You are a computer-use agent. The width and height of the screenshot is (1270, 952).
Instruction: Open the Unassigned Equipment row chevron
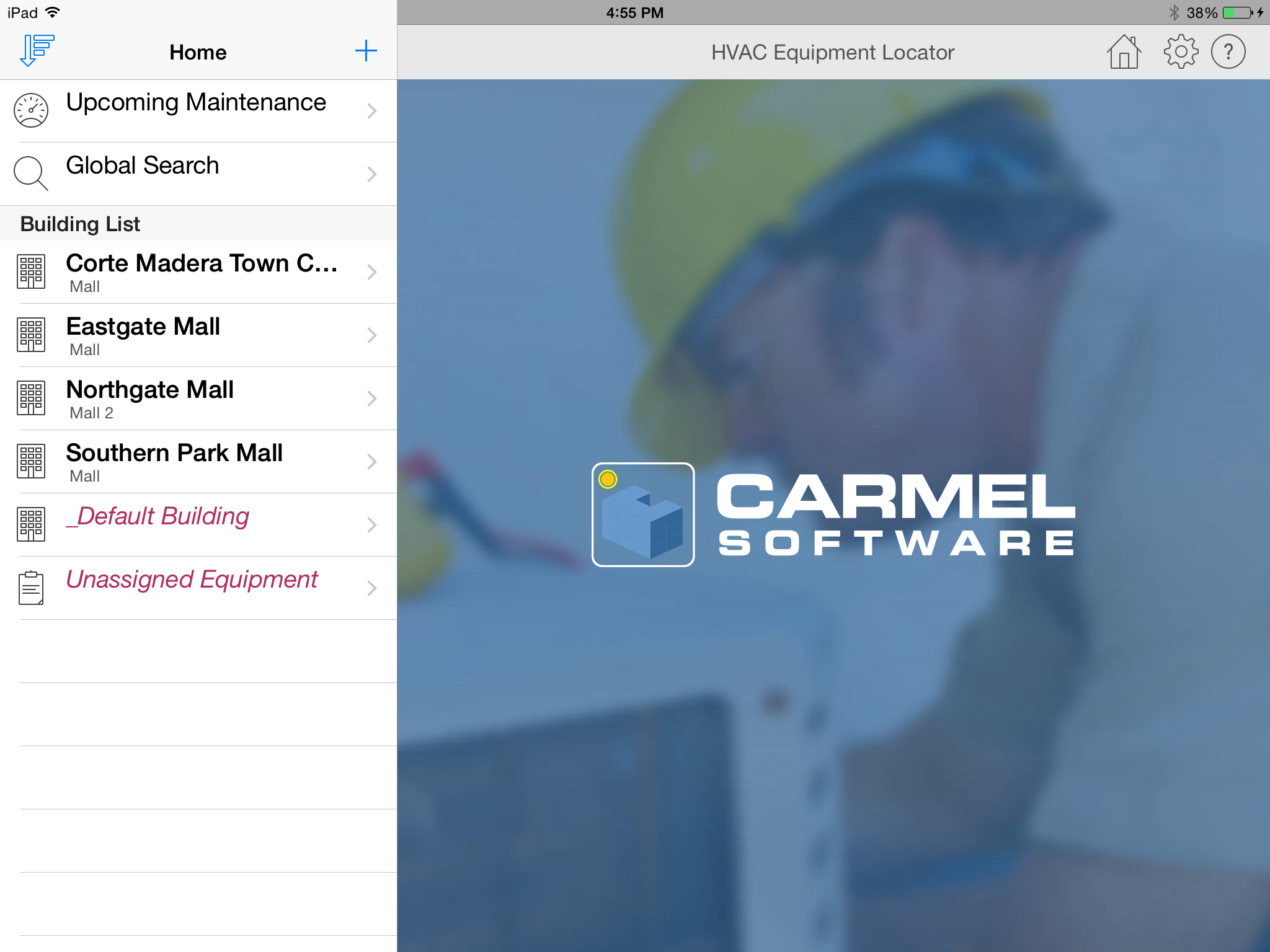[x=372, y=588]
